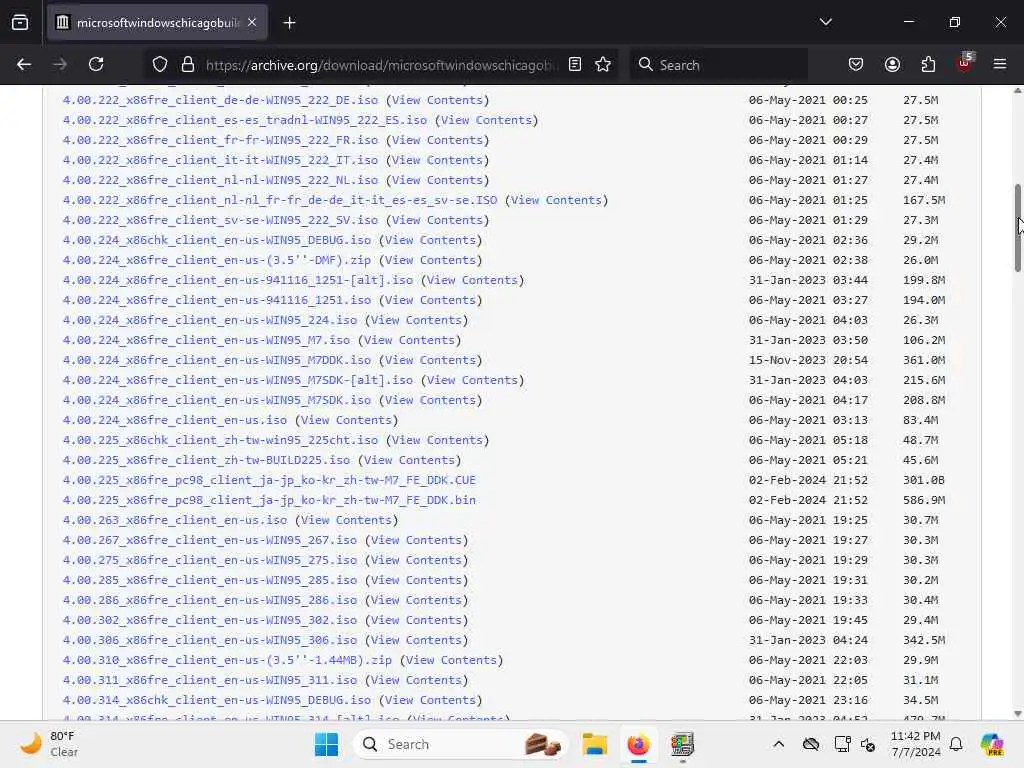Image resolution: width=1024 pixels, height=768 pixels.
Task: Open tracking protection shield icon
Action: pos(160,65)
